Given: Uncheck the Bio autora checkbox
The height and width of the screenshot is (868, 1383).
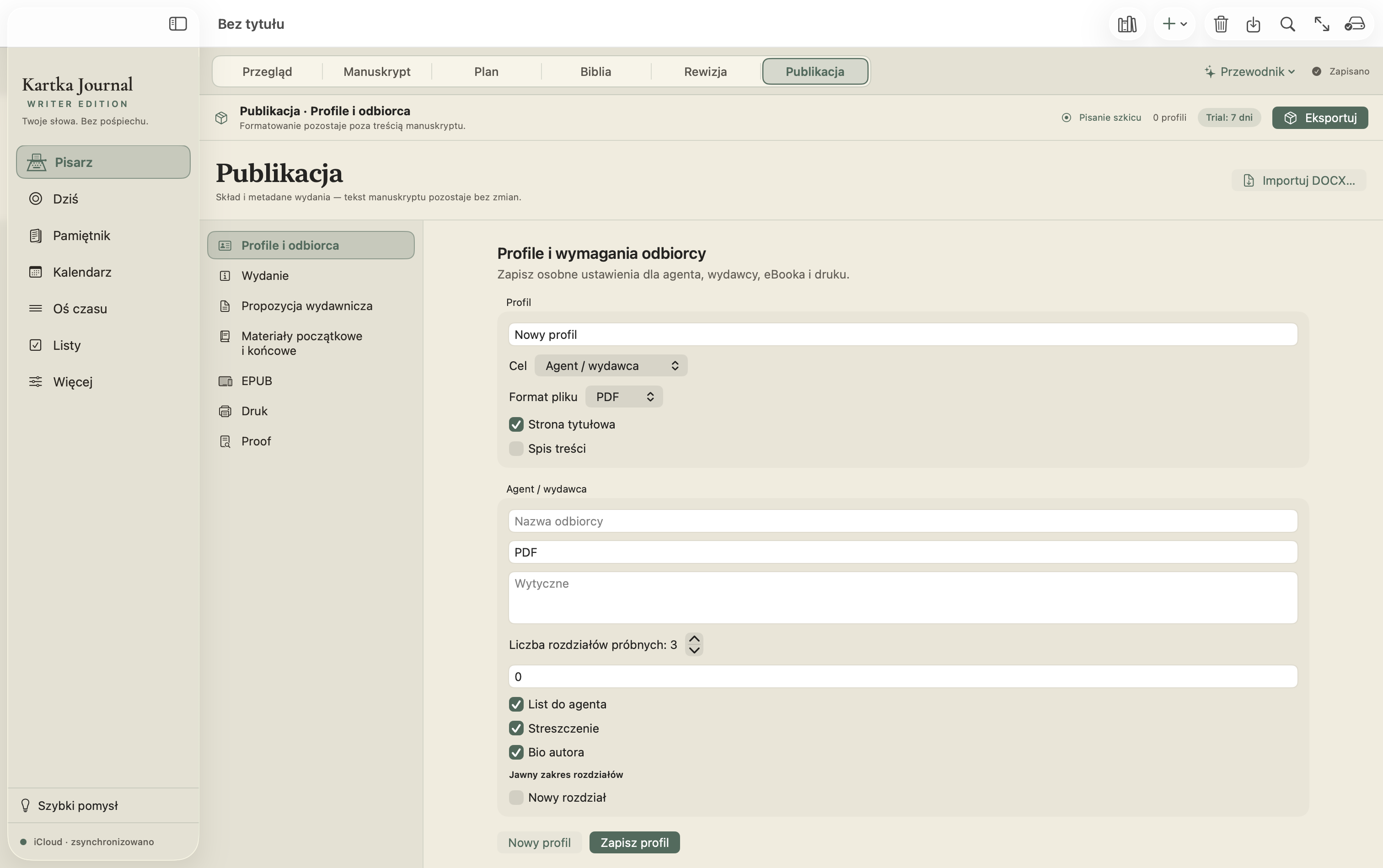Looking at the screenshot, I should 516,752.
